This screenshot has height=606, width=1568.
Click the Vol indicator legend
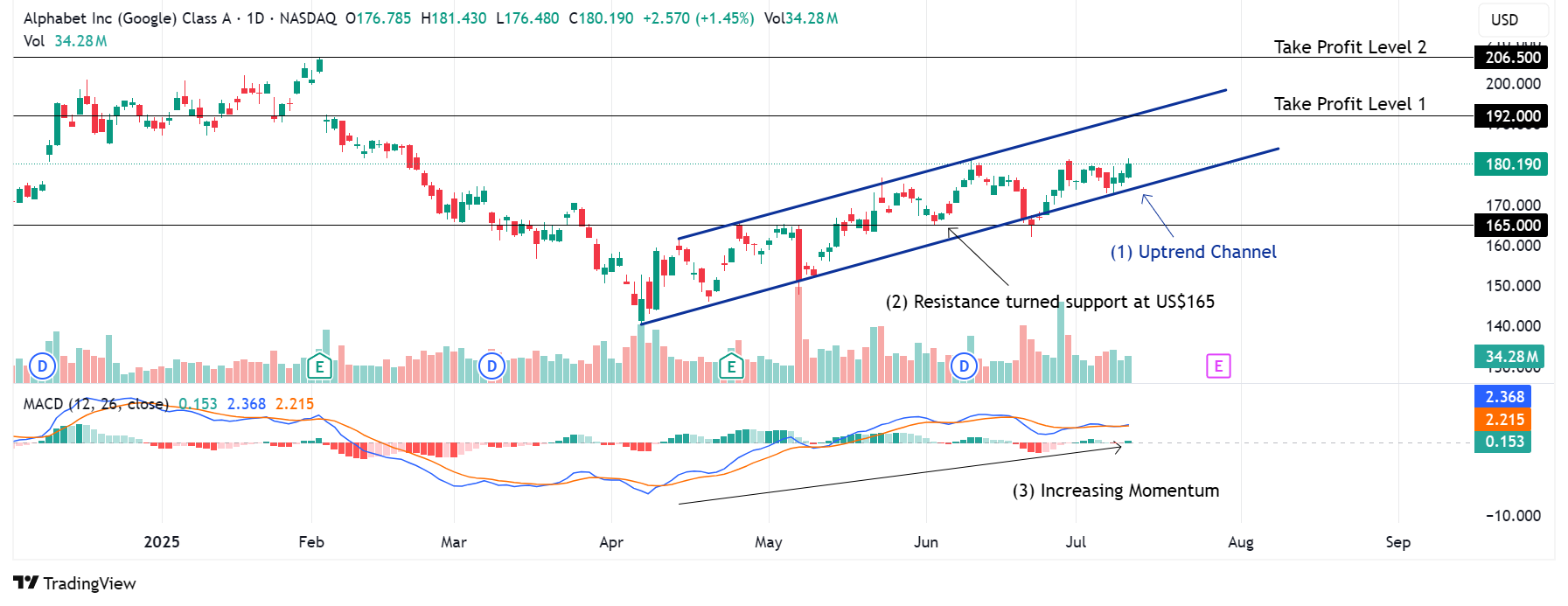pos(65,41)
